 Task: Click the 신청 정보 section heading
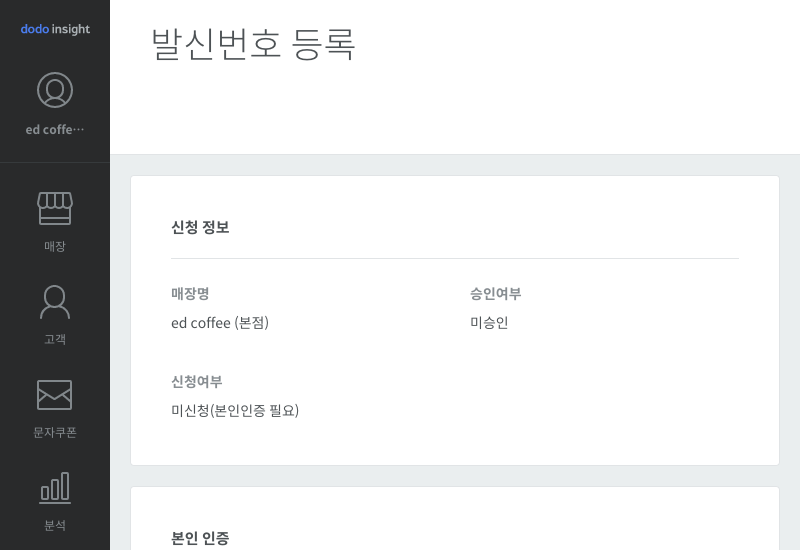201,227
